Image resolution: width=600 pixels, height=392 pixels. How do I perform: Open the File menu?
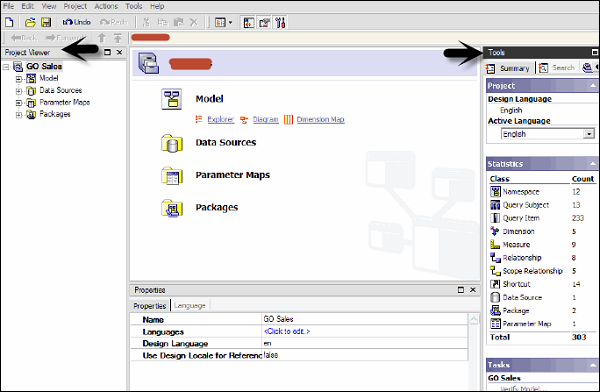click(8, 6)
